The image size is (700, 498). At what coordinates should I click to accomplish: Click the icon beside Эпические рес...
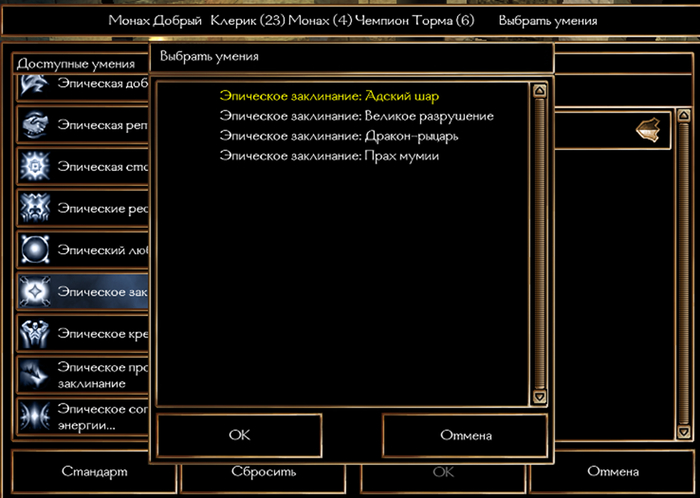coord(34,208)
